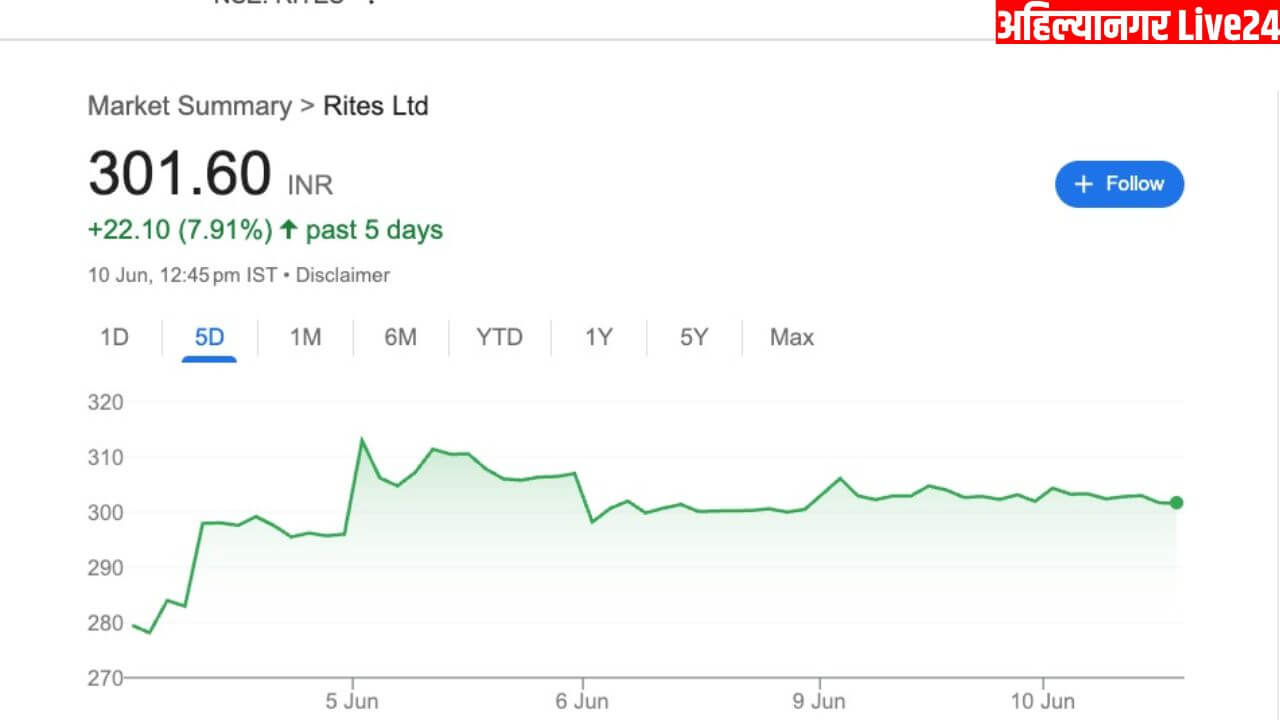Switch chart to 5Y range

pyautogui.click(x=694, y=338)
